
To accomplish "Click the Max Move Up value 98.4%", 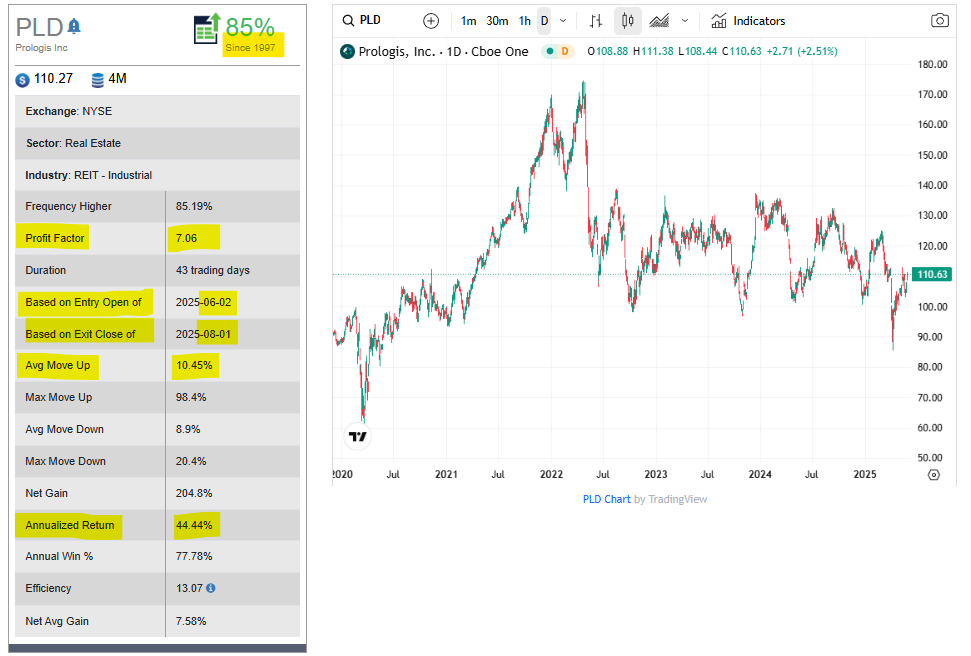I will [x=191, y=398].
